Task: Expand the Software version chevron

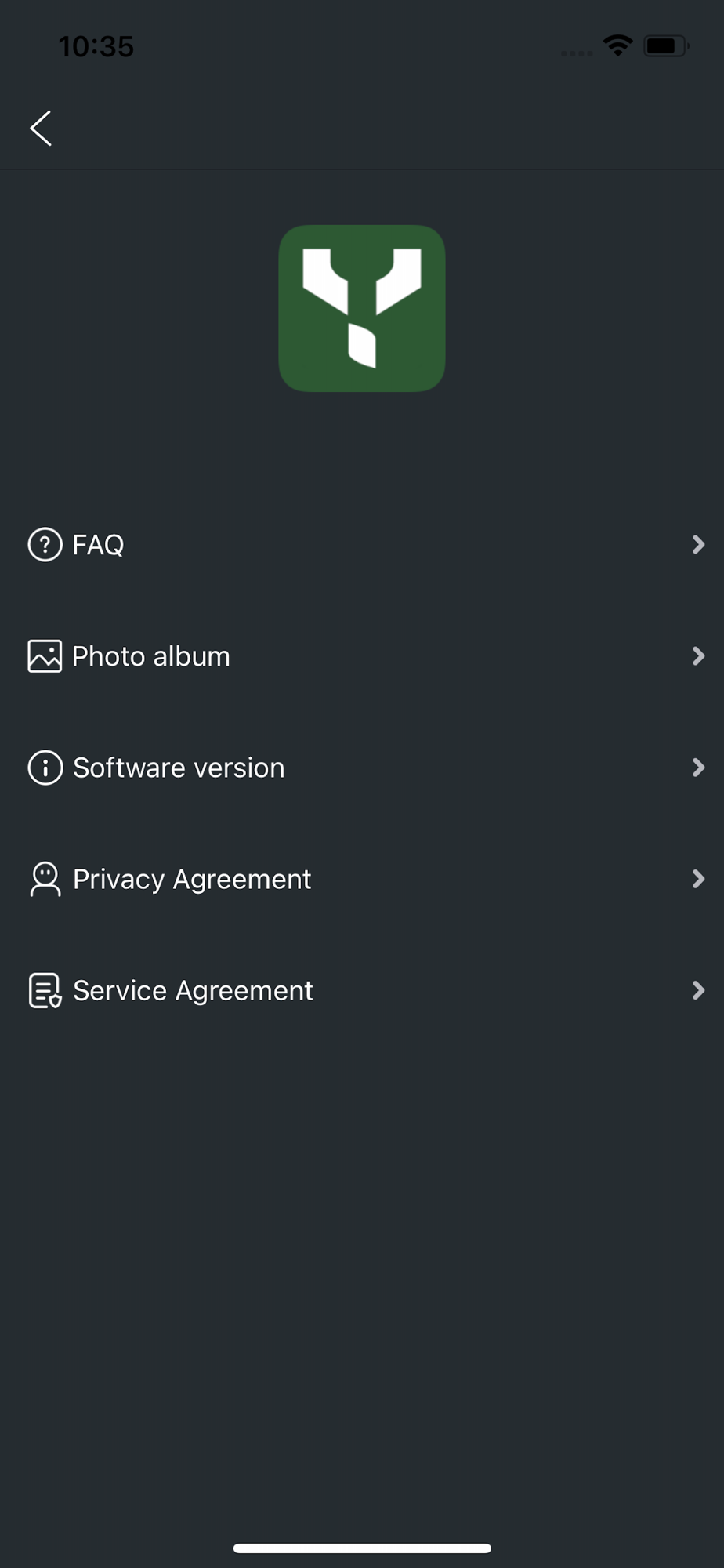Action: (698, 768)
